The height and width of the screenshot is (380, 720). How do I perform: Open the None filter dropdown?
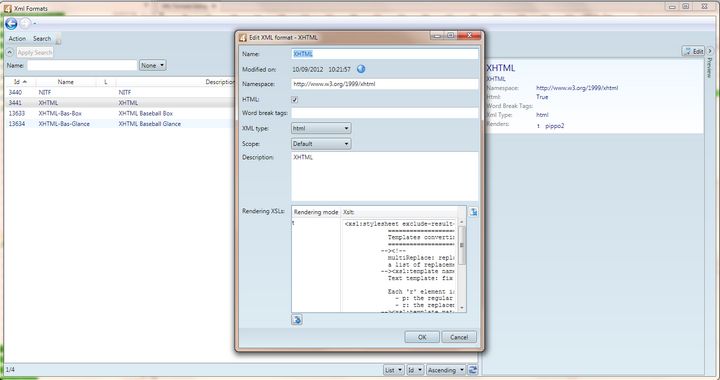pyautogui.click(x=152, y=66)
